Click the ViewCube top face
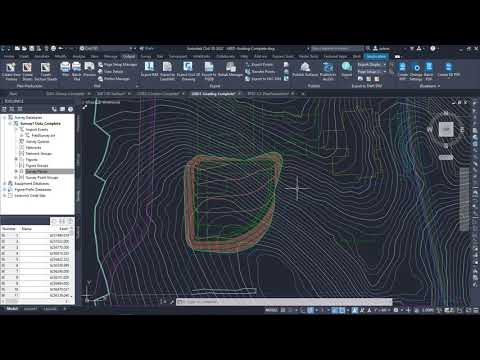Image resolution: width=480 pixels, height=360 pixels. [446, 129]
